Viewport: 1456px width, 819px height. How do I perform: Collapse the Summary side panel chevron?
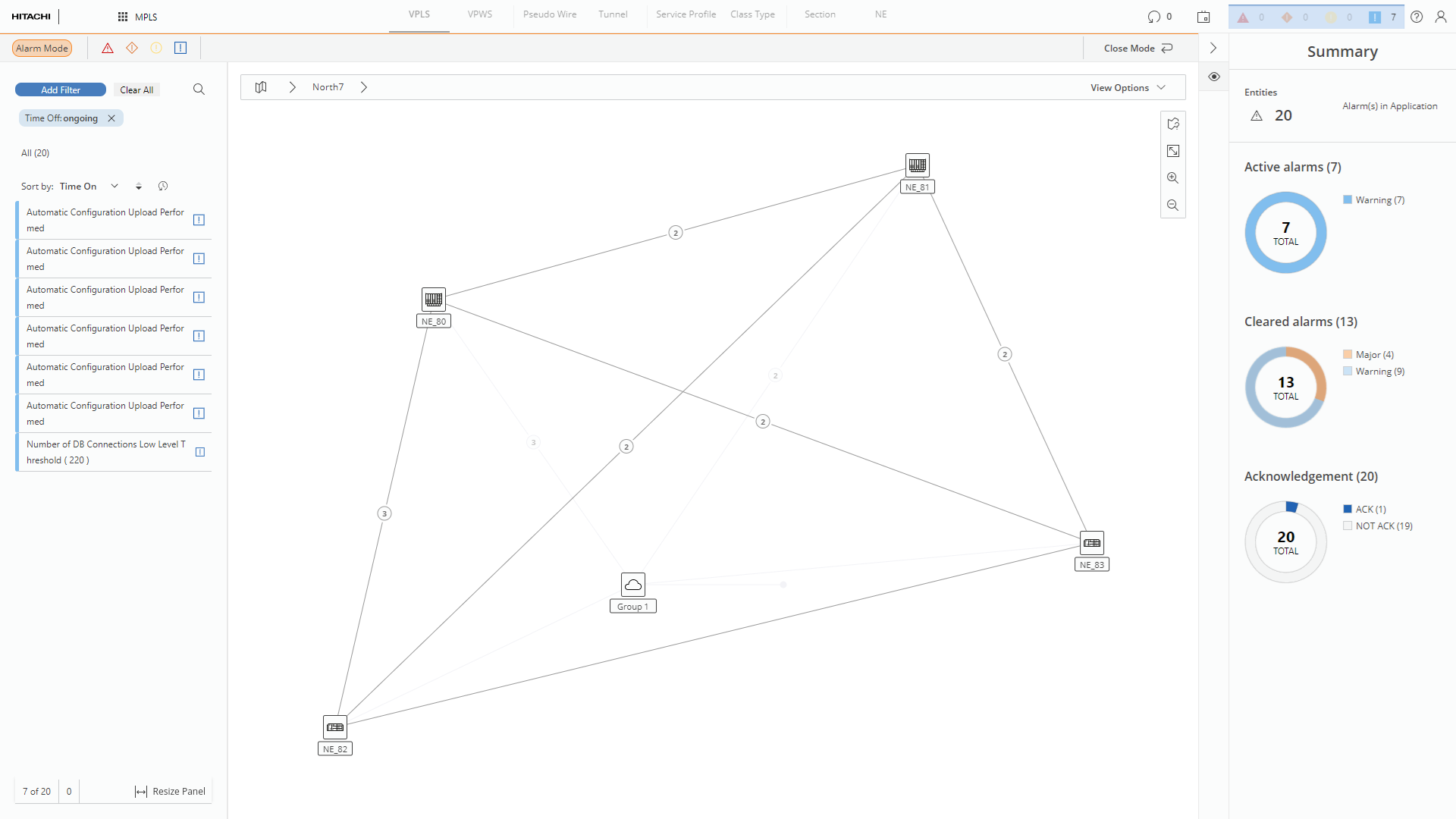click(1213, 48)
